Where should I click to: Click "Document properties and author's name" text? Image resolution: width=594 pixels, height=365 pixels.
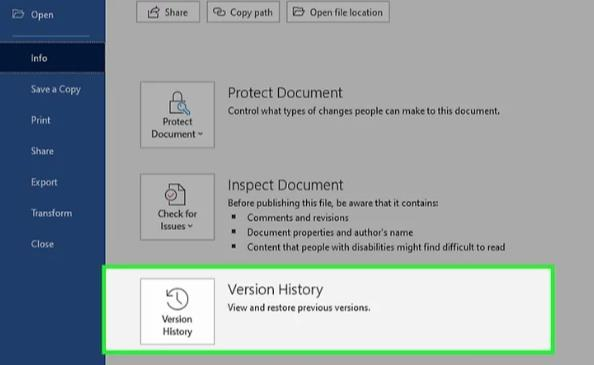click(330, 232)
